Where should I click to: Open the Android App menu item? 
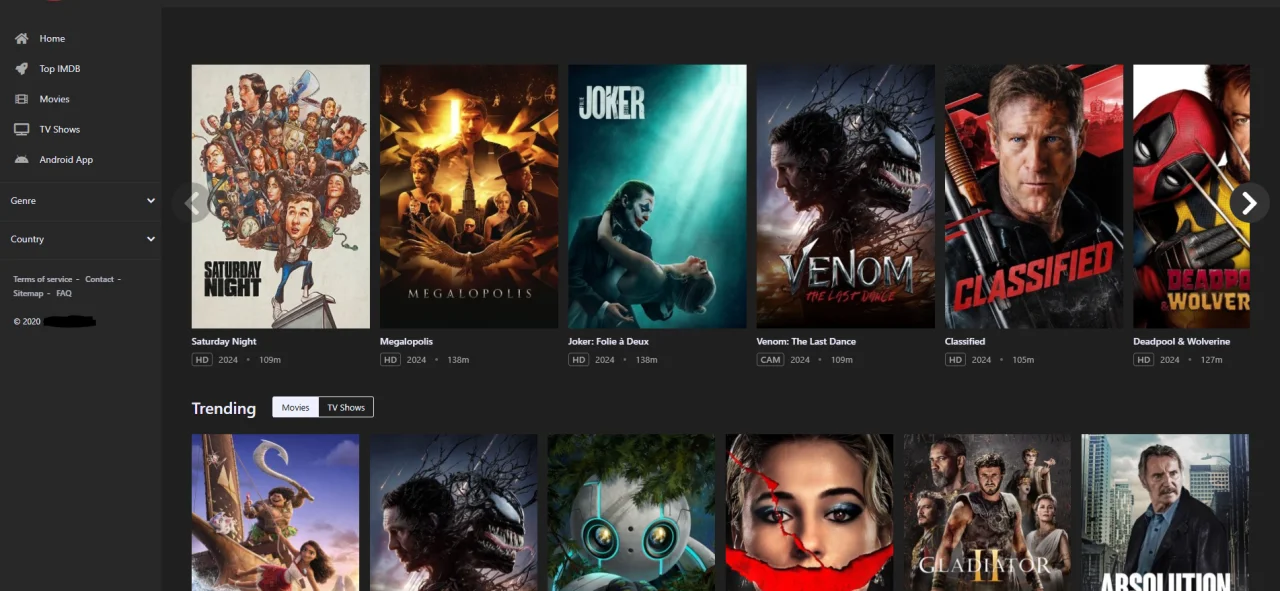click(66, 160)
